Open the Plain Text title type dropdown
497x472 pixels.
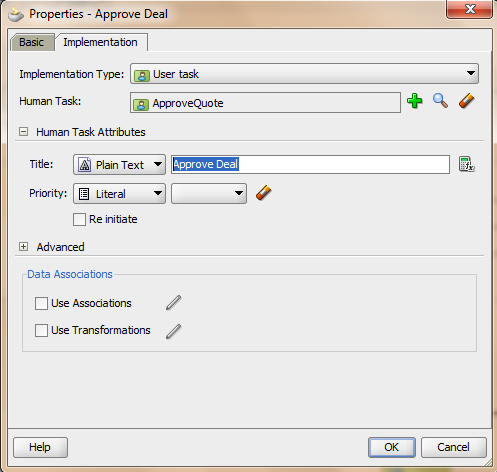(x=119, y=164)
